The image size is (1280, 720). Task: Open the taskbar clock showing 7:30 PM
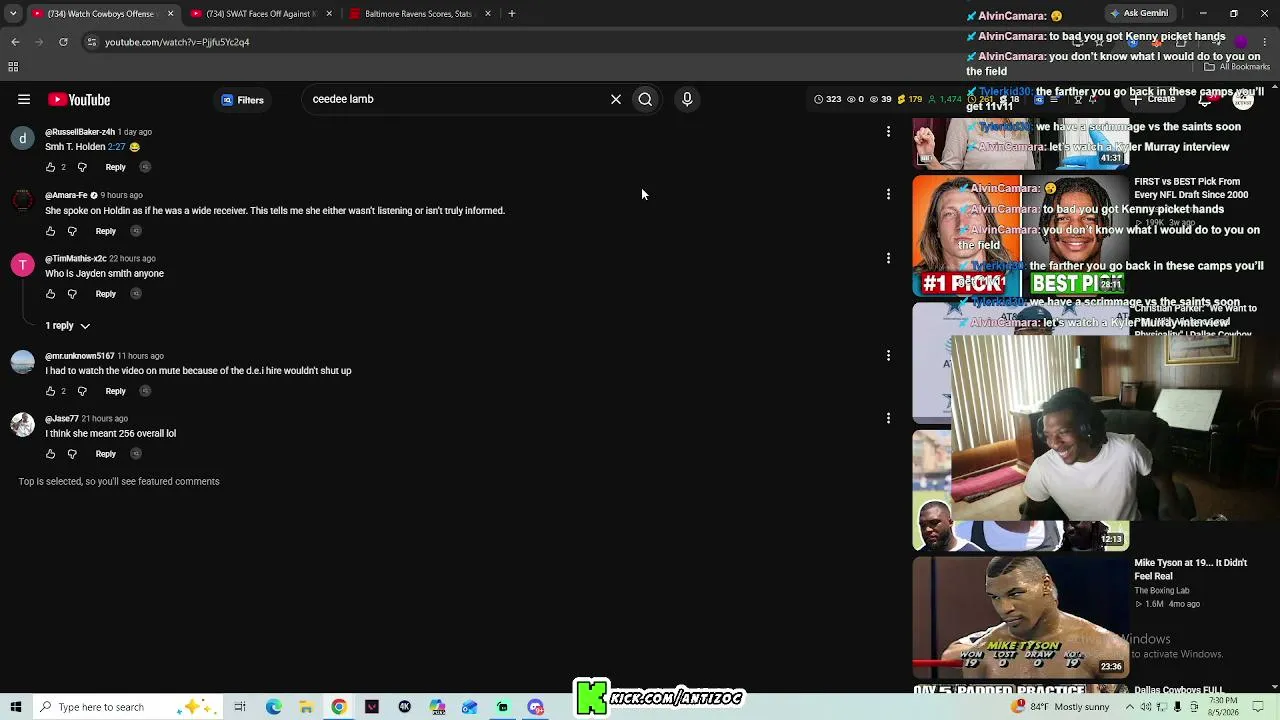[1222, 707]
